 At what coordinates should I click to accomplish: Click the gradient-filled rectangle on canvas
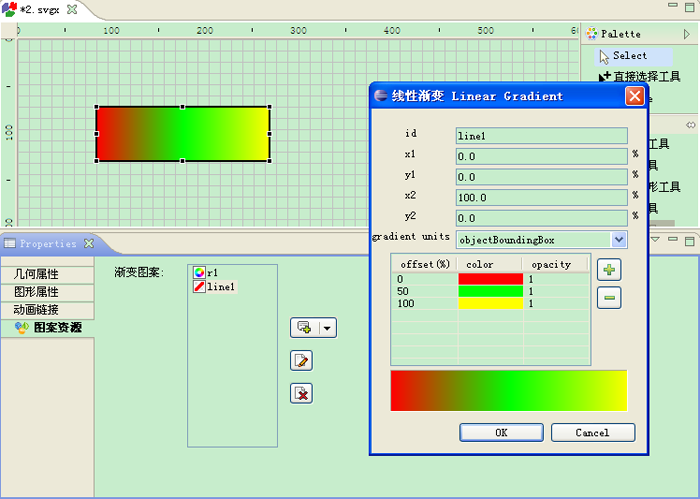[183, 134]
